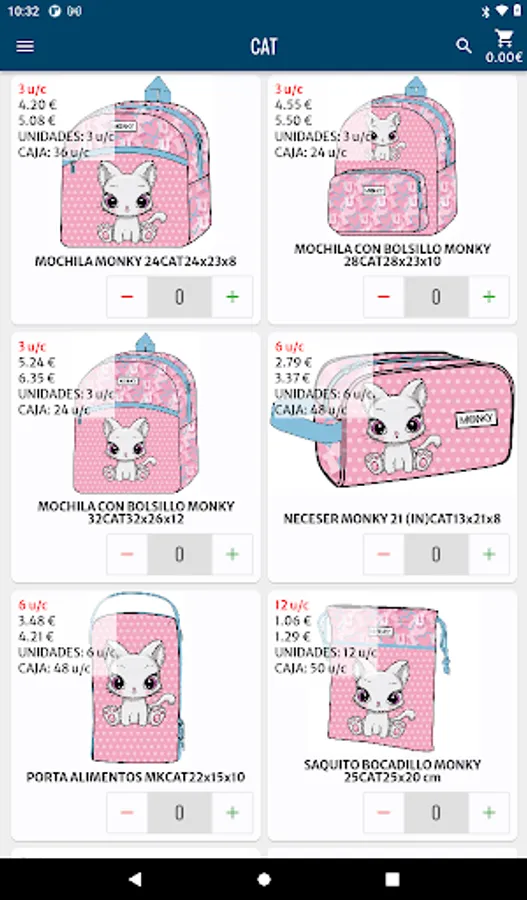
Task: Add one MOCHILA CON BOLSILLO 28CAT
Action: (489, 297)
